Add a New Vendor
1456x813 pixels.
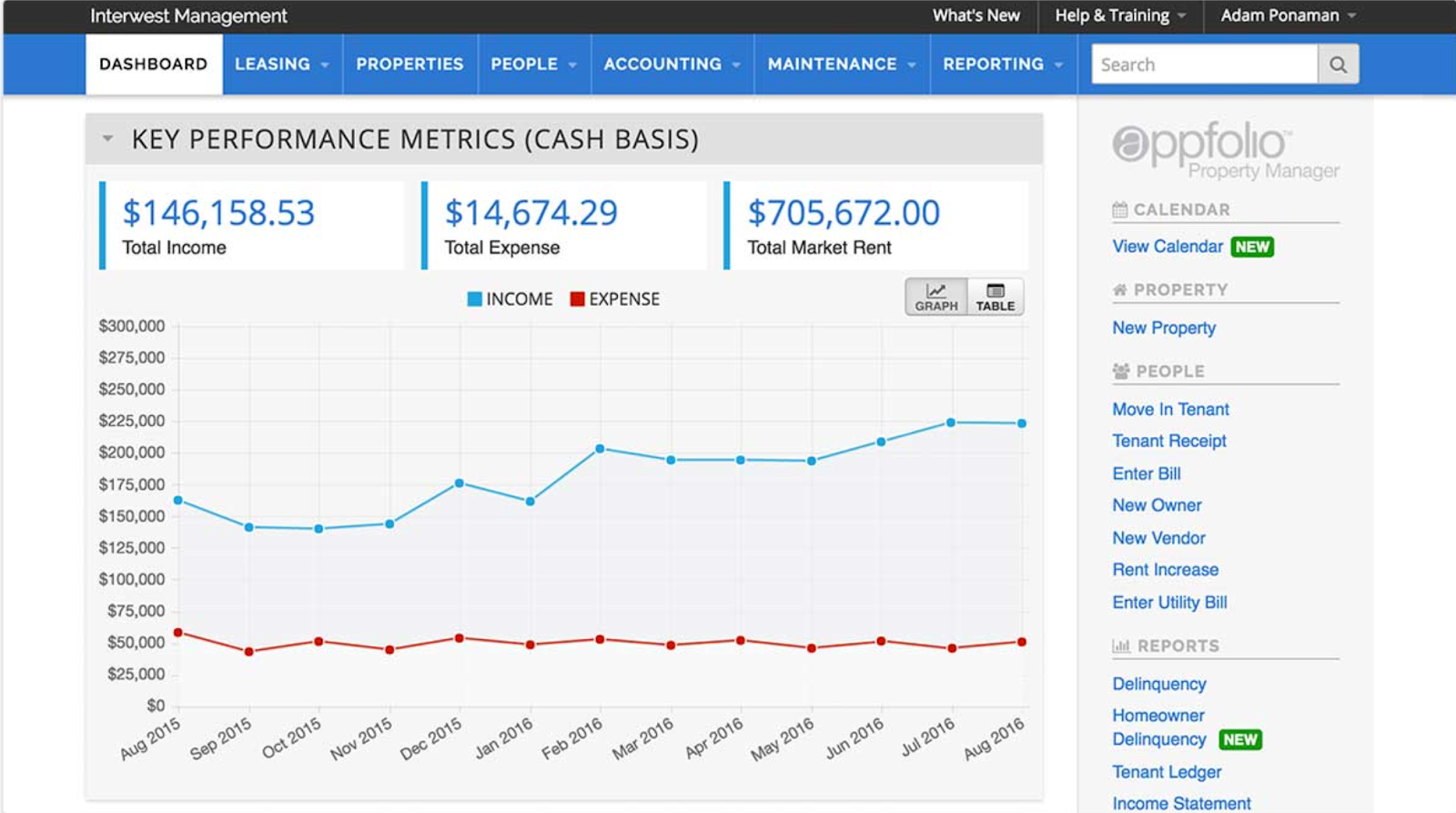(1158, 538)
